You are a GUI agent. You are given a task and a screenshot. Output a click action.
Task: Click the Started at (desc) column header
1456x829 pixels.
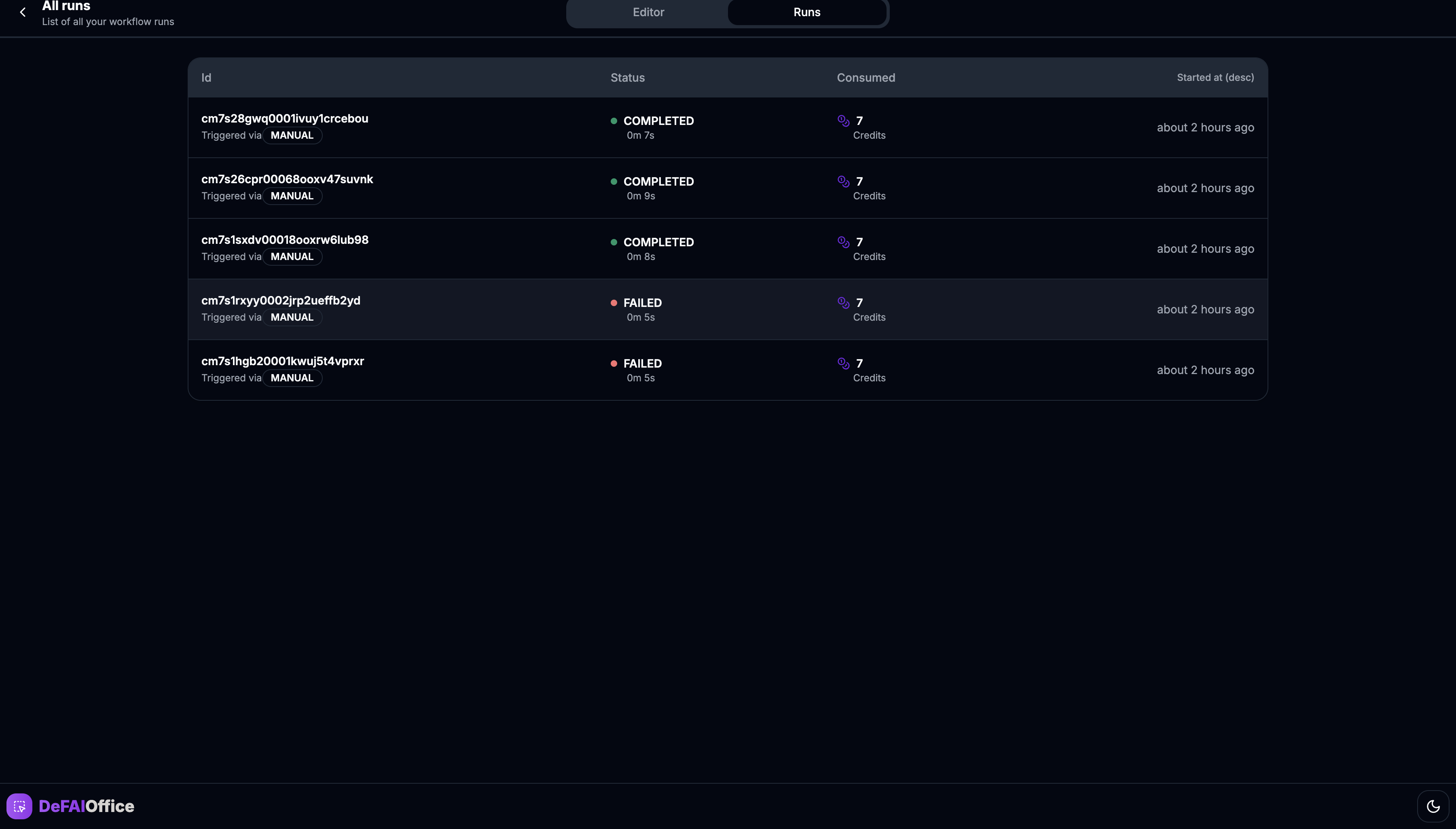(1215, 77)
